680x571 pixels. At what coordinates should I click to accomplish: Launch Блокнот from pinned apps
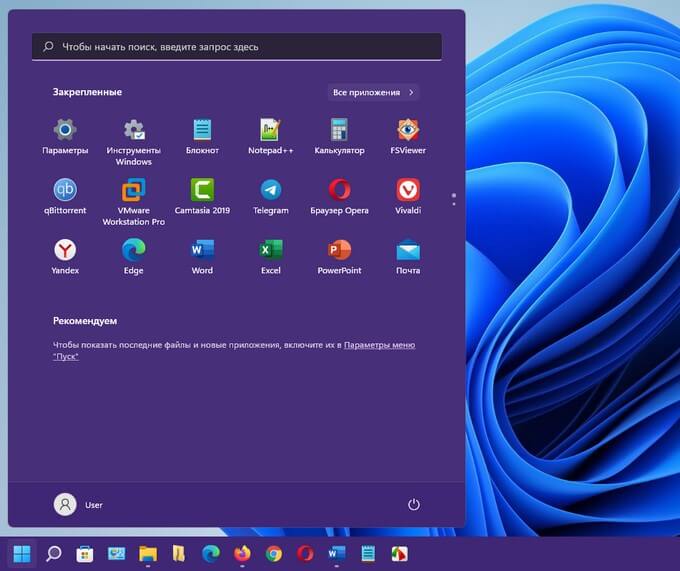click(x=202, y=137)
